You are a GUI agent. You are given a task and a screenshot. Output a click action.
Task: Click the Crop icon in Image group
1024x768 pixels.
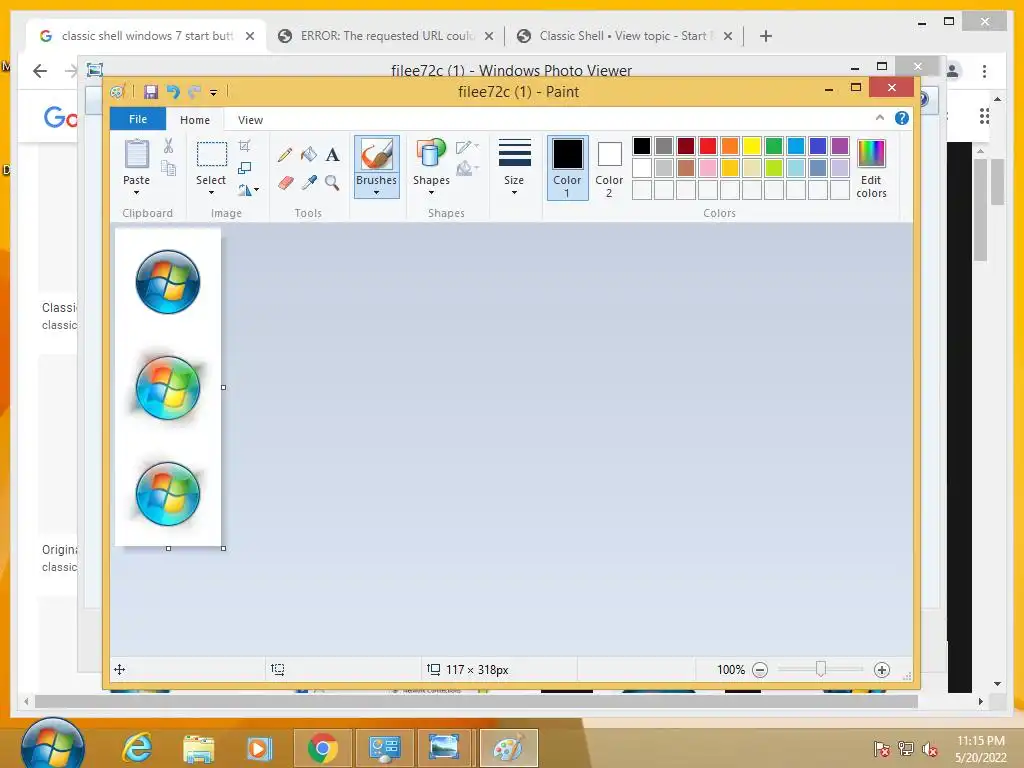coord(244,146)
